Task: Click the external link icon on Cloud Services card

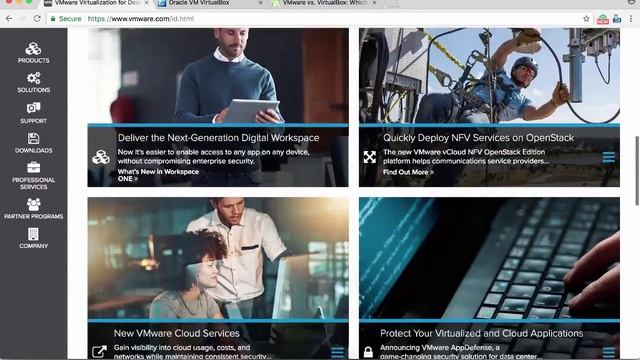Action: 99,351
